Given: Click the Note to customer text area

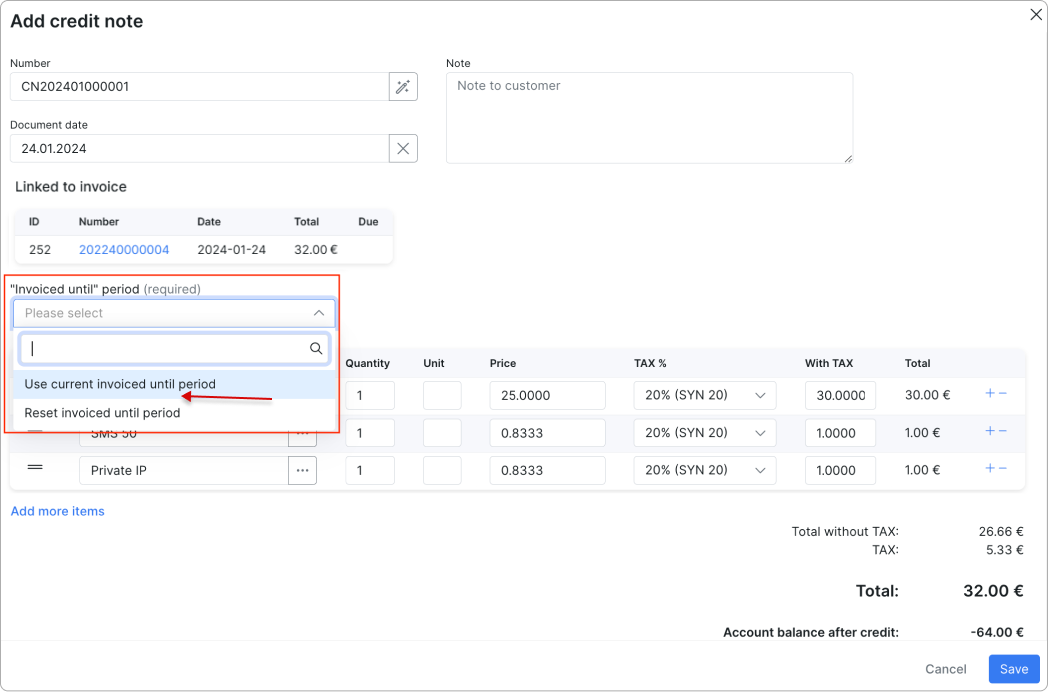Looking at the screenshot, I should (650, 118).
